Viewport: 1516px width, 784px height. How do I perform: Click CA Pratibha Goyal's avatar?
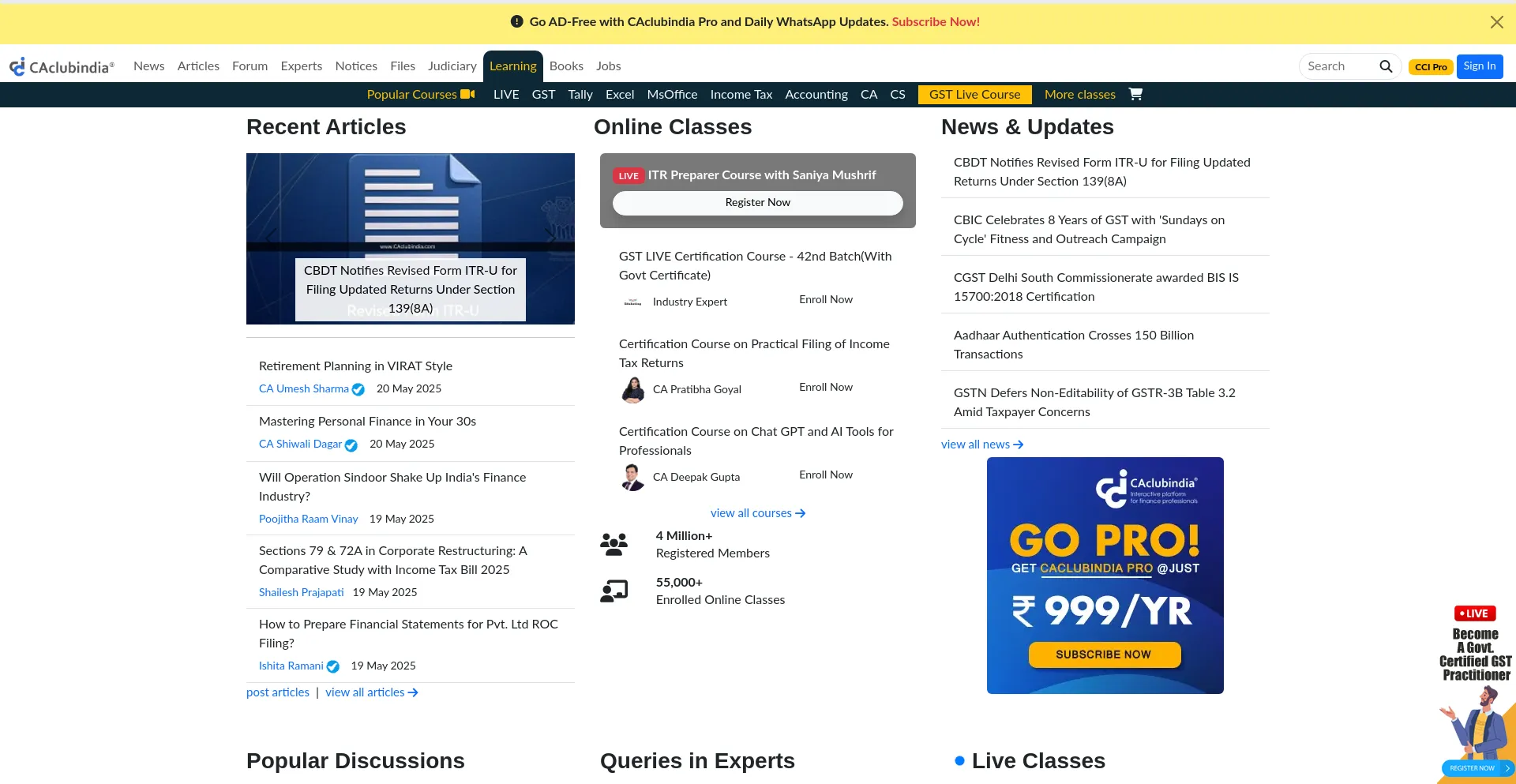[x=633, y=389]
